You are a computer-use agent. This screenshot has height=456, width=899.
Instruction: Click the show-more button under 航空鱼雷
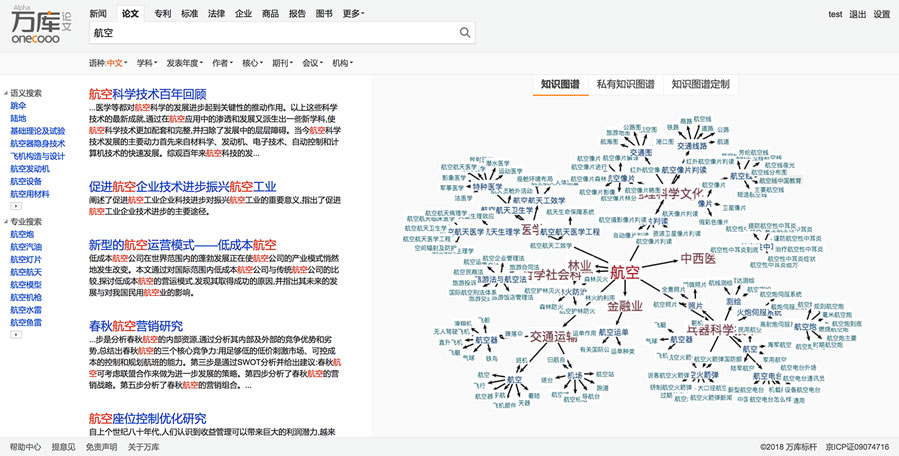pos(16,336)
